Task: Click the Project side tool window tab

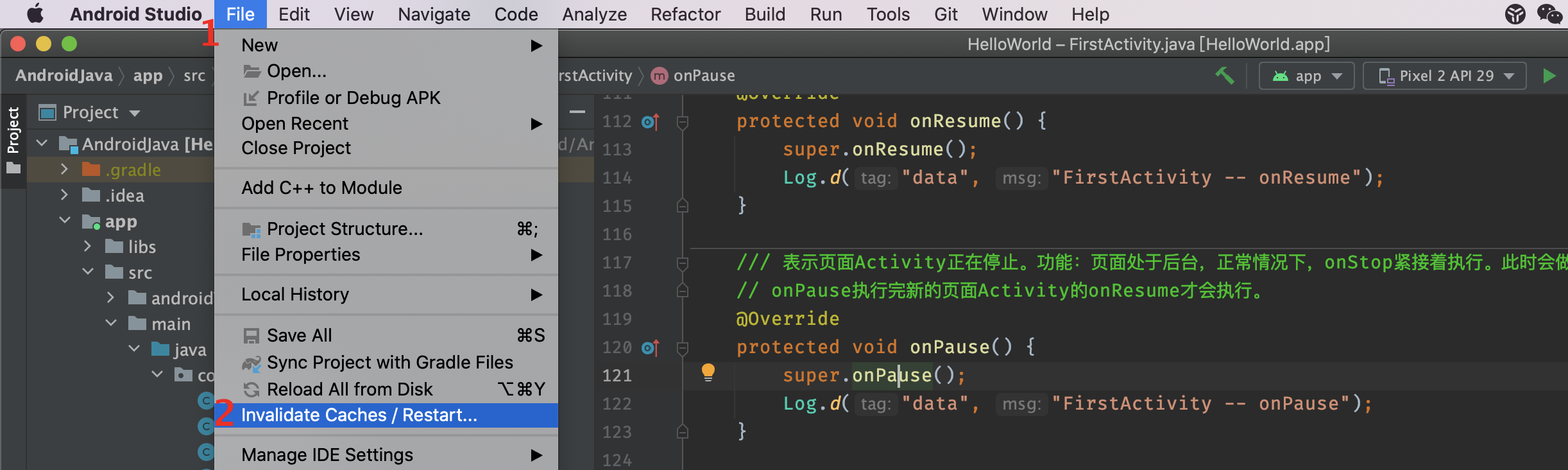Action: point(13,130)
